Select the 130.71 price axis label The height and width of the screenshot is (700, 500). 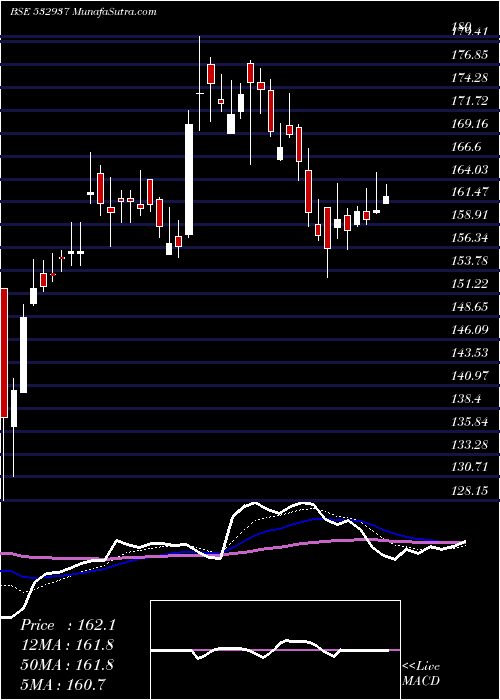click(x=469, y=468)
